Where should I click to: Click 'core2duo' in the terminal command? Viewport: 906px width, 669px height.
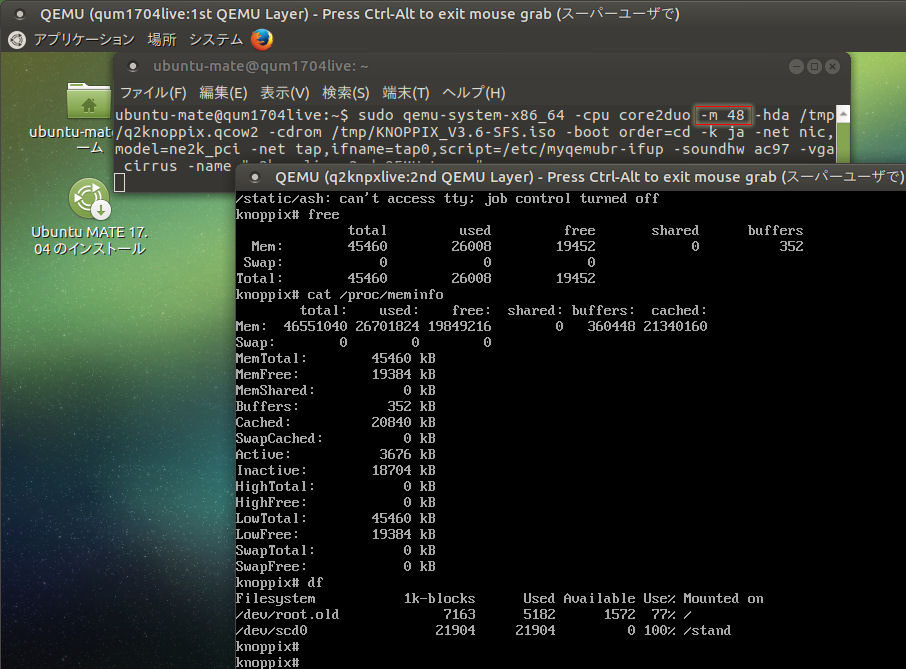[x=655, y=115]
